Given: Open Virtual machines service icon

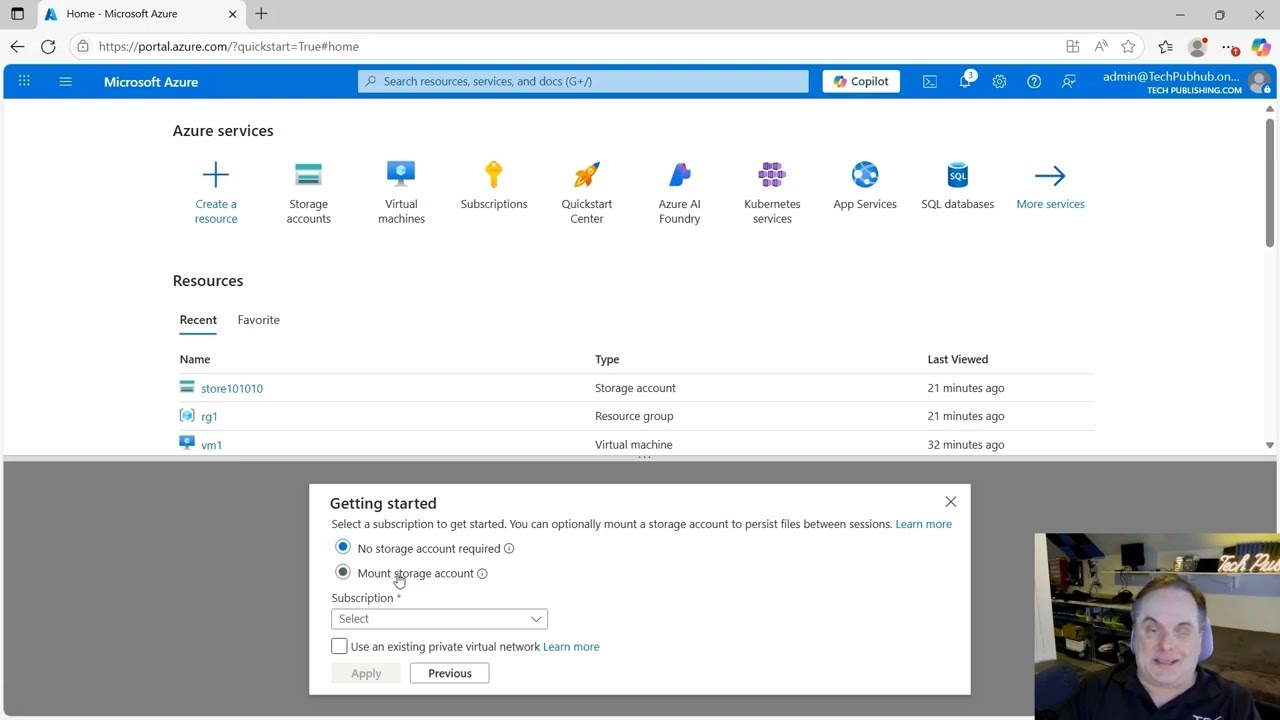Looking at the screenshot, I should [401, 175].
